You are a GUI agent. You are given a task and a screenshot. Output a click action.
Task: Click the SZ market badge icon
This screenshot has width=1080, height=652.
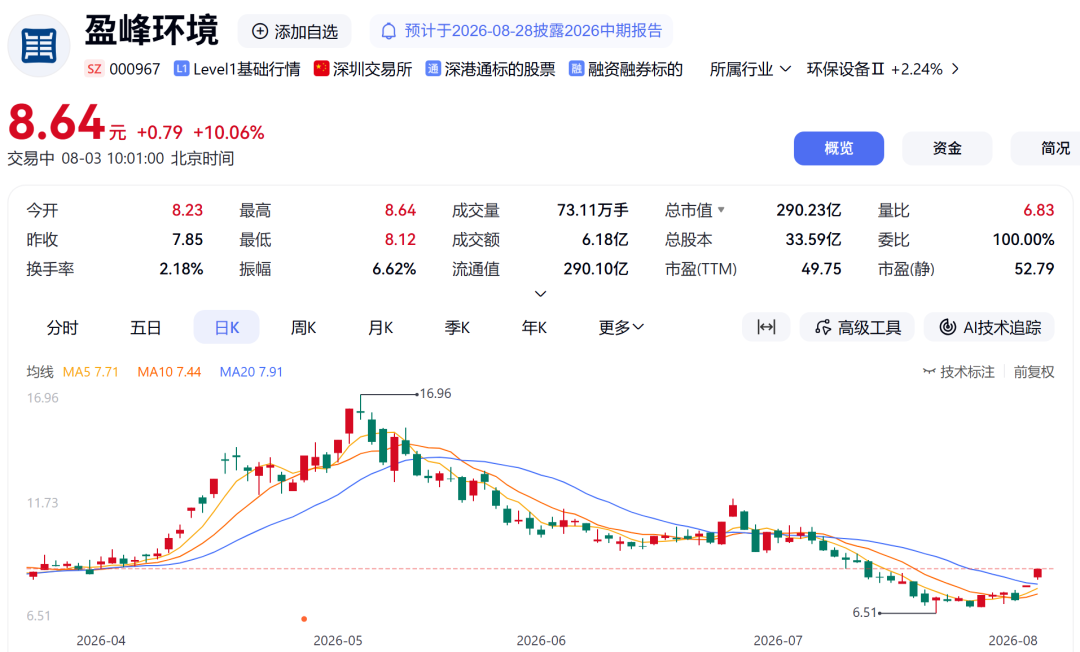tap(94, 69)
